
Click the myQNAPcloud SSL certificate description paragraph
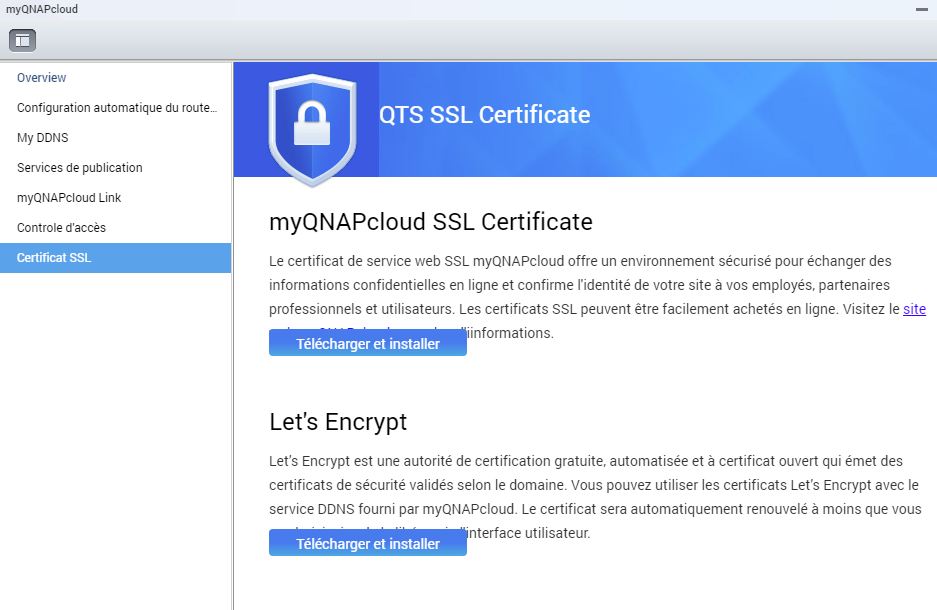(580, 285)
